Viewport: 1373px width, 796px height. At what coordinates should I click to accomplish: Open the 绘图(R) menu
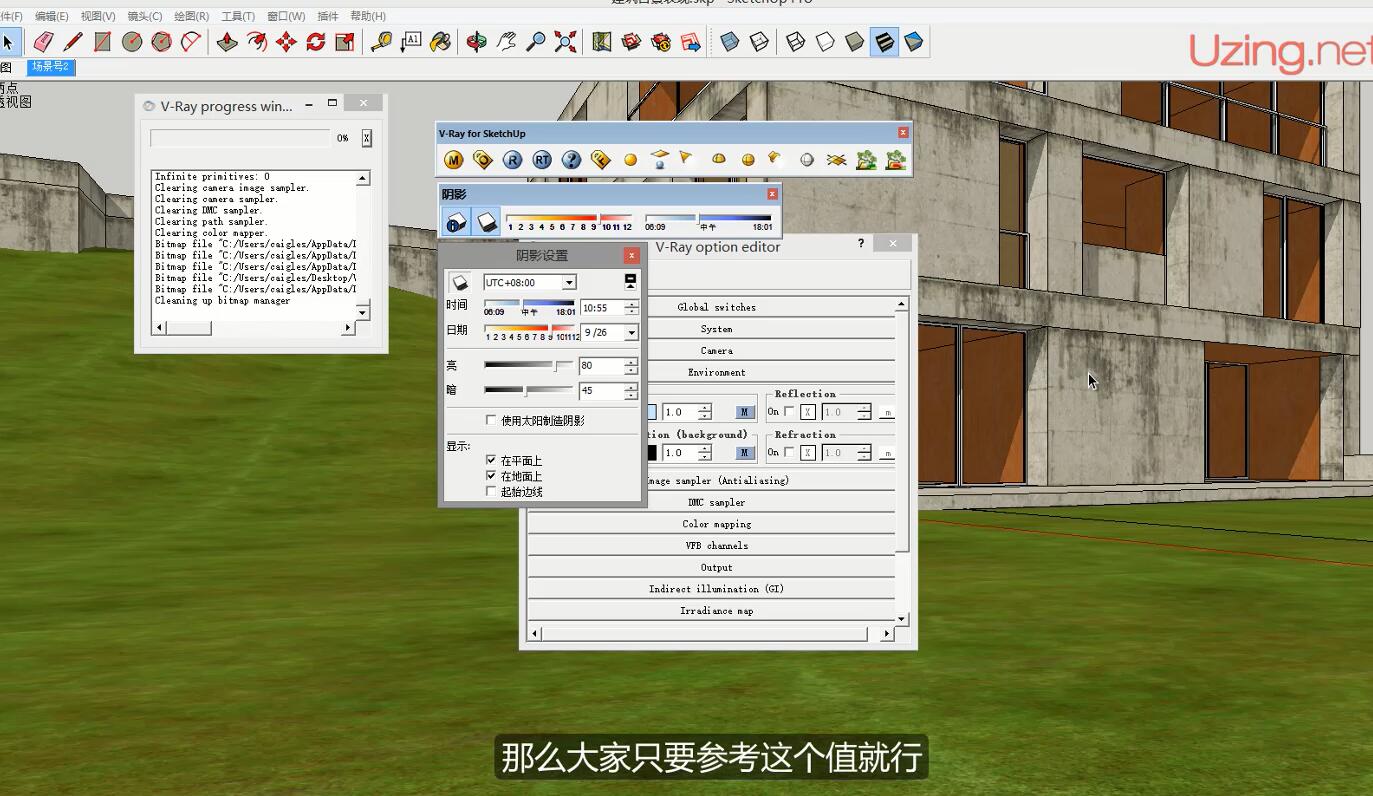[x=191, y=16]
